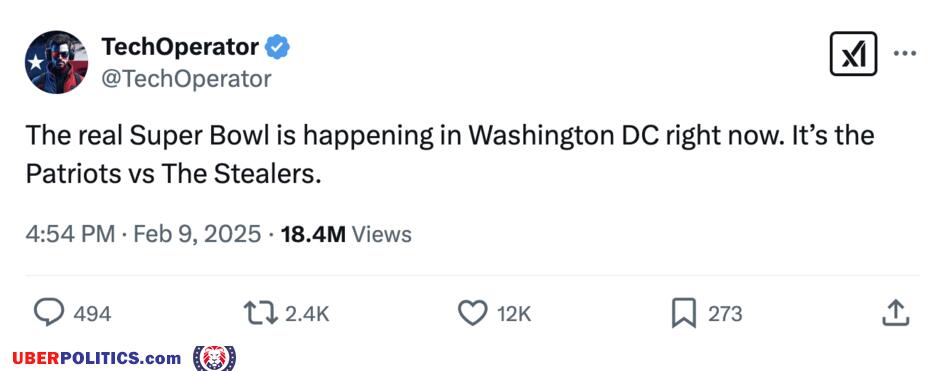
Task: Click the repost arrows icon
Action: coord(260,313)
